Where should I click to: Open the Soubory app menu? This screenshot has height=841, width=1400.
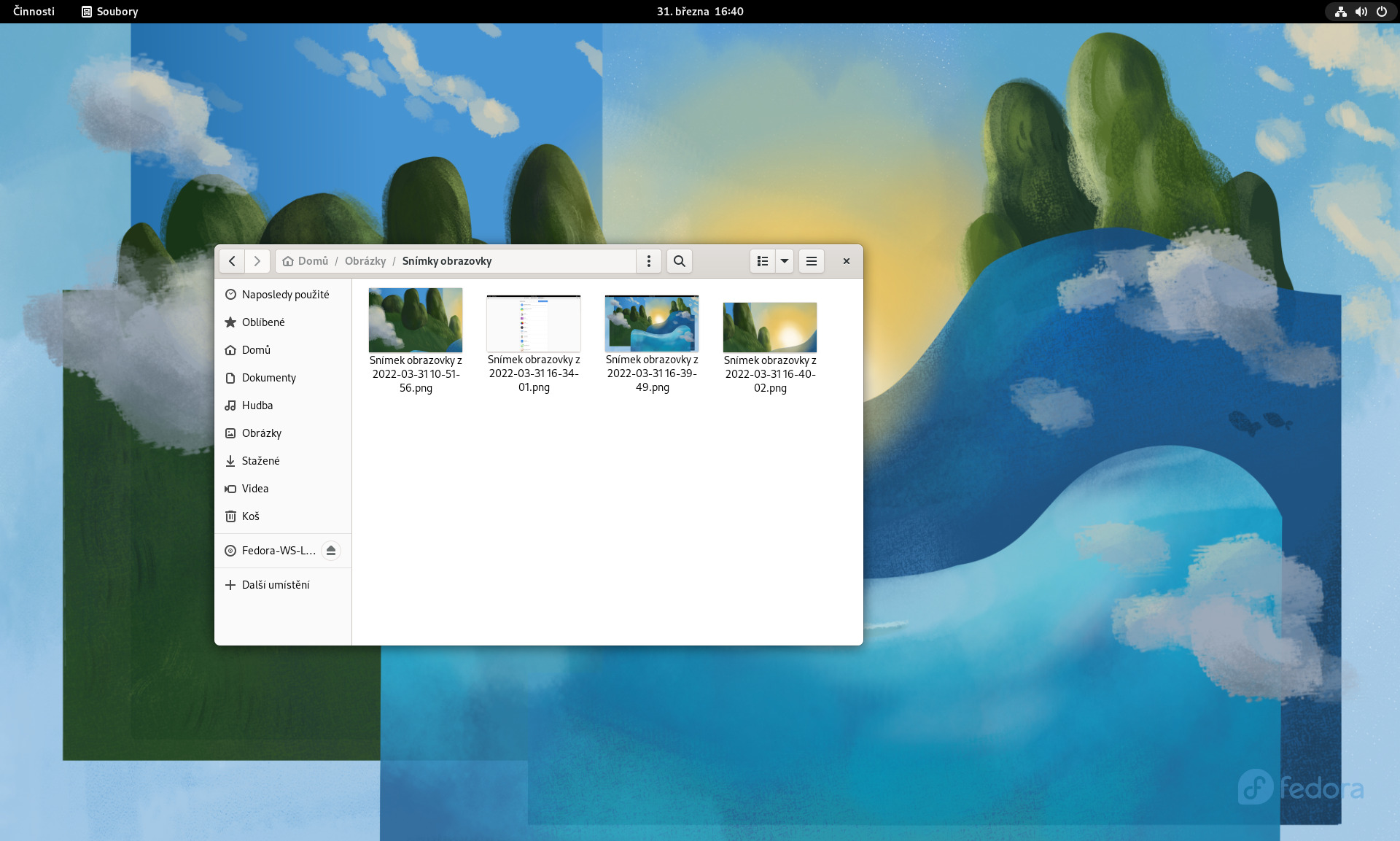(x=110, y=12)
